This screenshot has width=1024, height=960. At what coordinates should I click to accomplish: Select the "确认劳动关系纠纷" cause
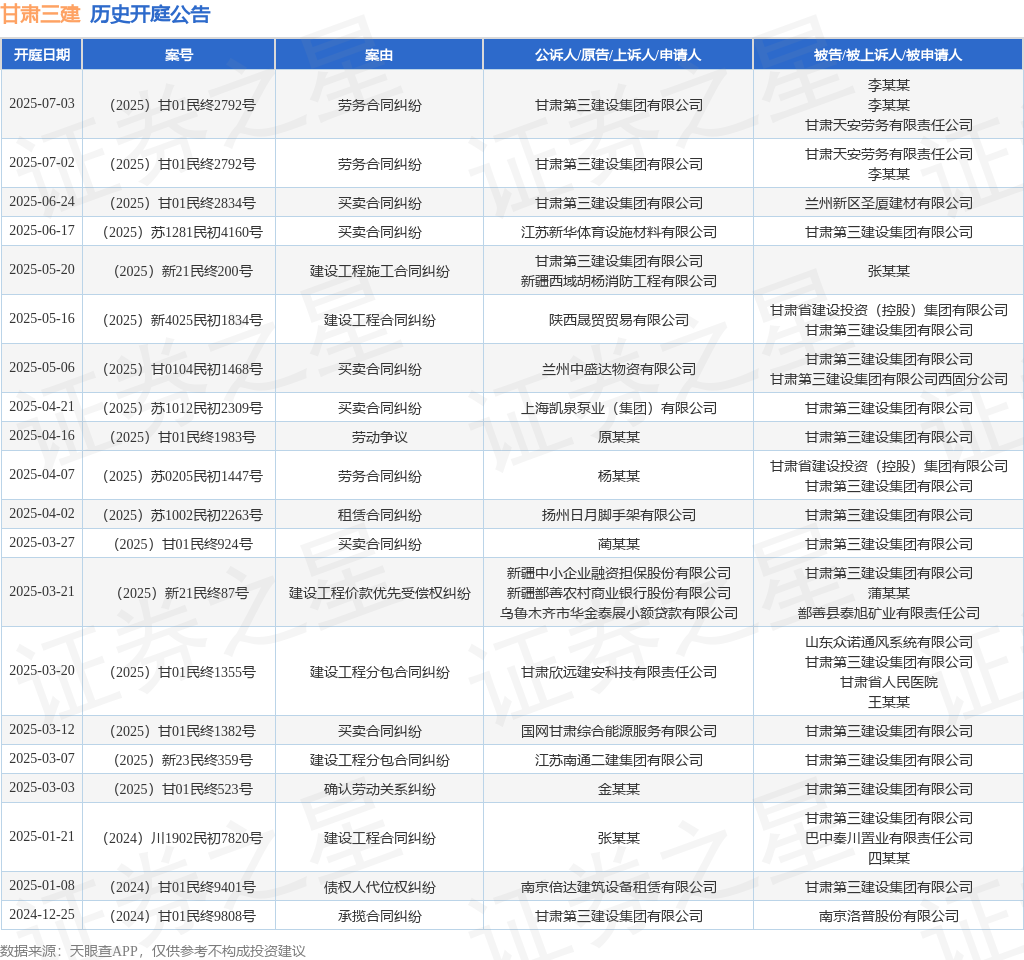click(379, 789)
